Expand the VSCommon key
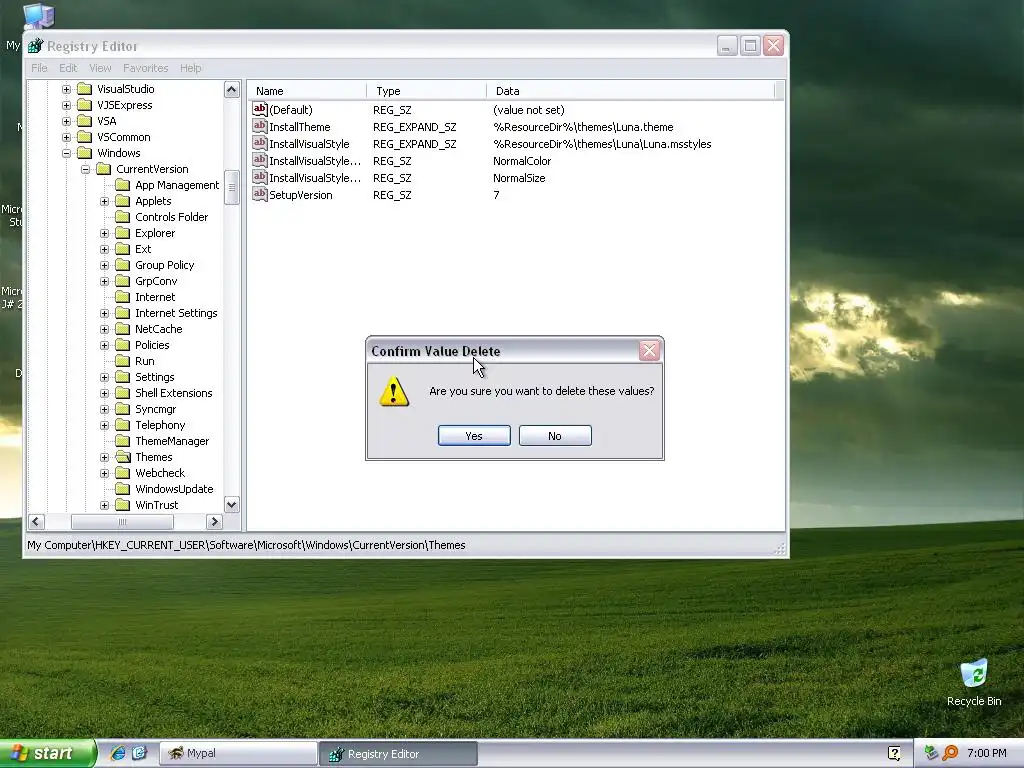 coord(67,137)
